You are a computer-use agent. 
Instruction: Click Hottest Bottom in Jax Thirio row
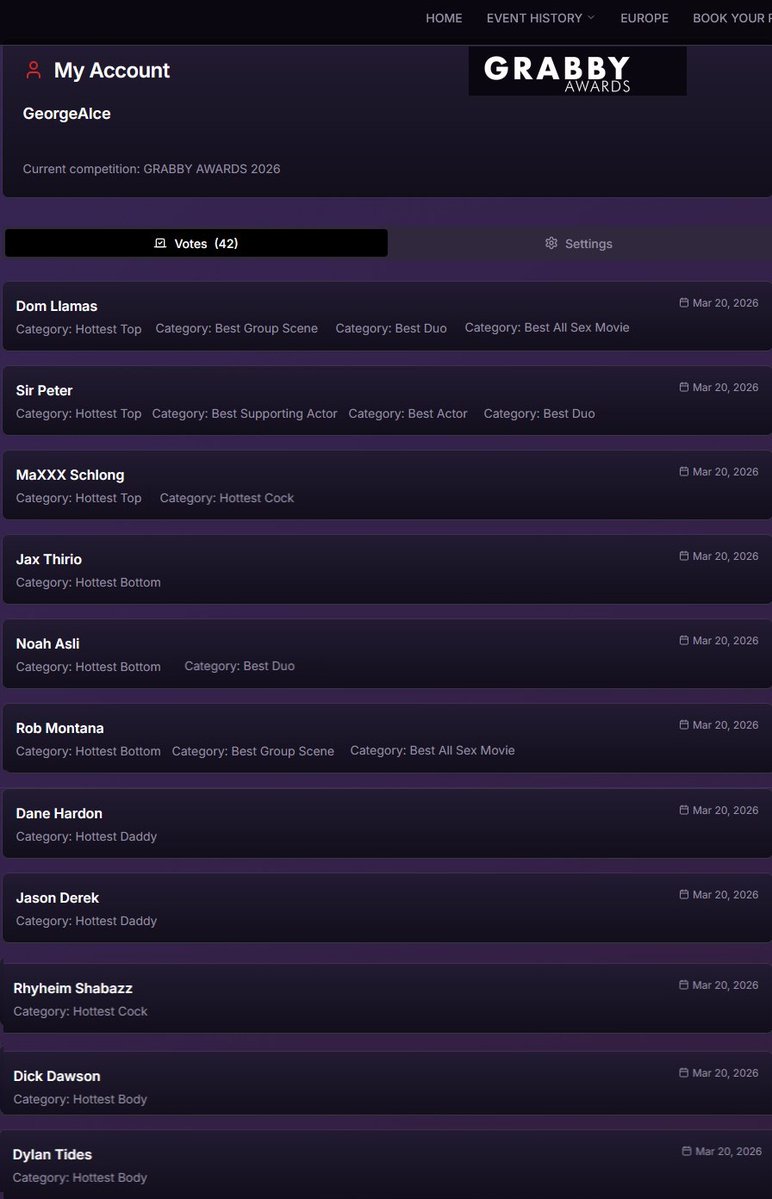[89, 582]
